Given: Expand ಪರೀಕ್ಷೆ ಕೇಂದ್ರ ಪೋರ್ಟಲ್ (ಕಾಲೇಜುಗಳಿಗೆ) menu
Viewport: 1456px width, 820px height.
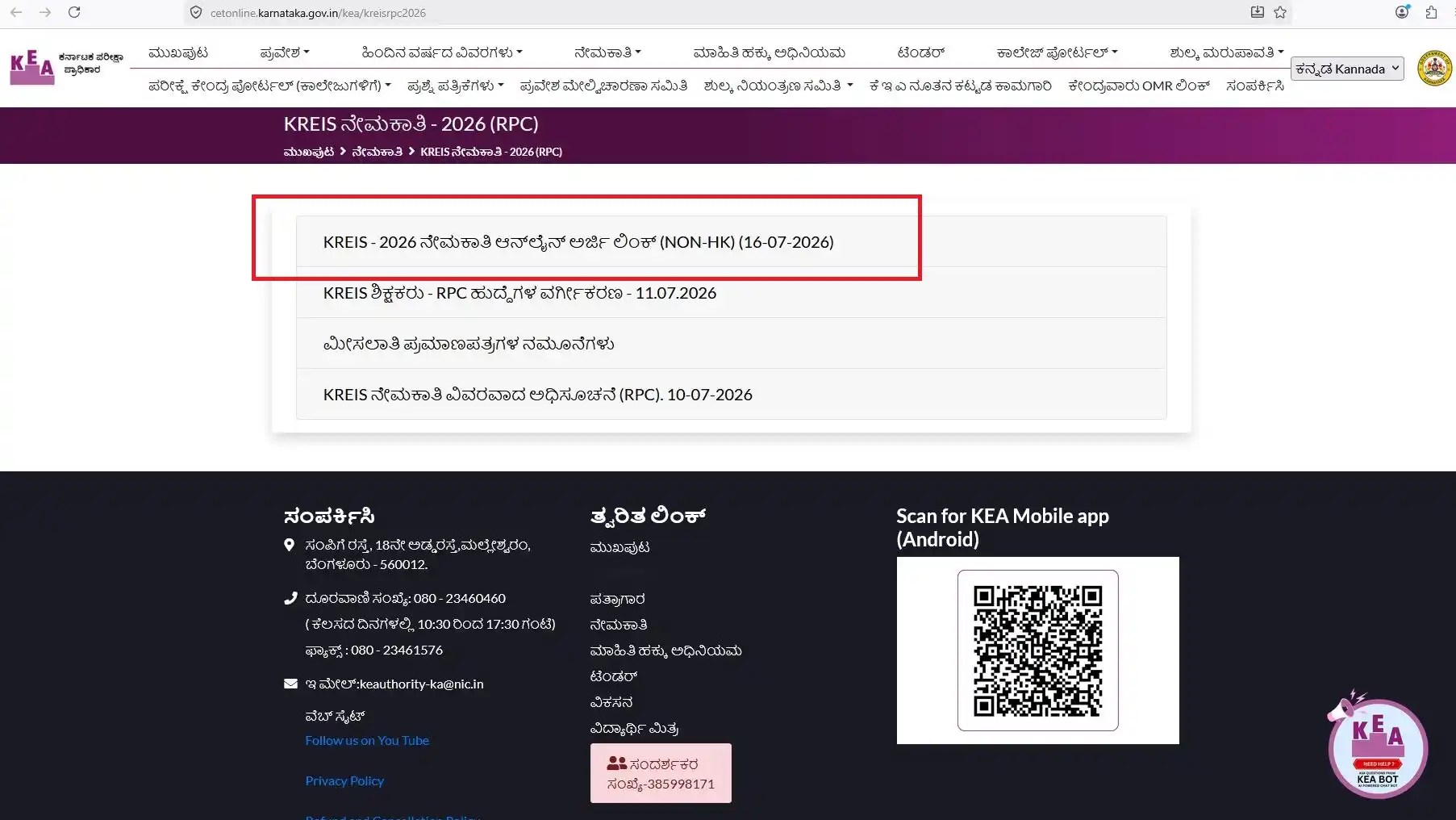Looking at the screenshot, I should [x=269, y=86].
